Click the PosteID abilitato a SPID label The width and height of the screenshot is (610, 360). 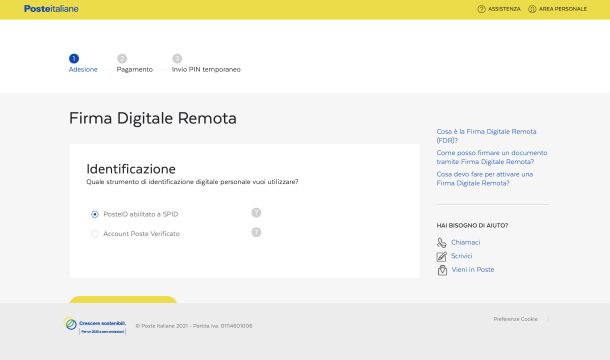pyautogui.click(x=140, y=214)
